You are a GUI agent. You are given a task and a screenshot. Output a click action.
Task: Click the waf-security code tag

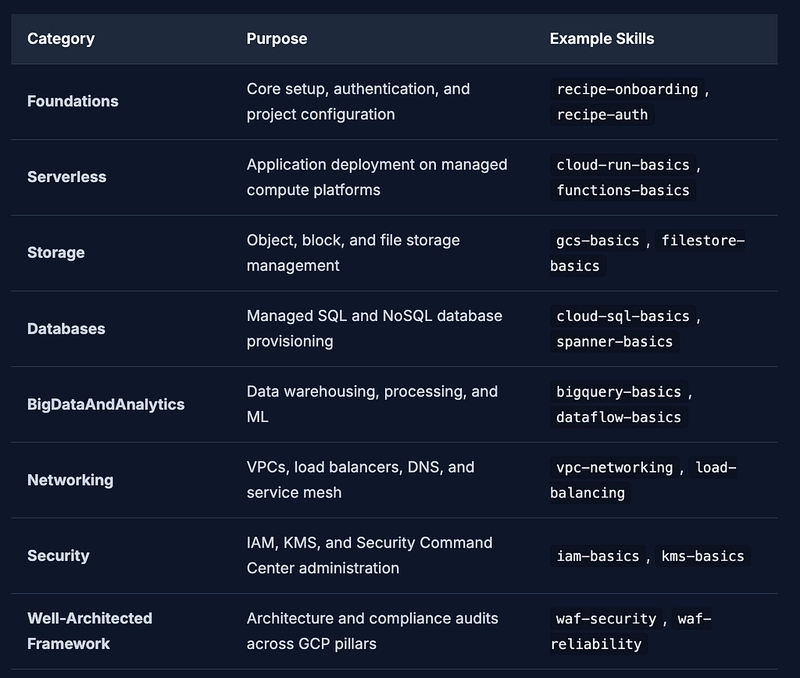pyautogui.click(x=606, y=619)
